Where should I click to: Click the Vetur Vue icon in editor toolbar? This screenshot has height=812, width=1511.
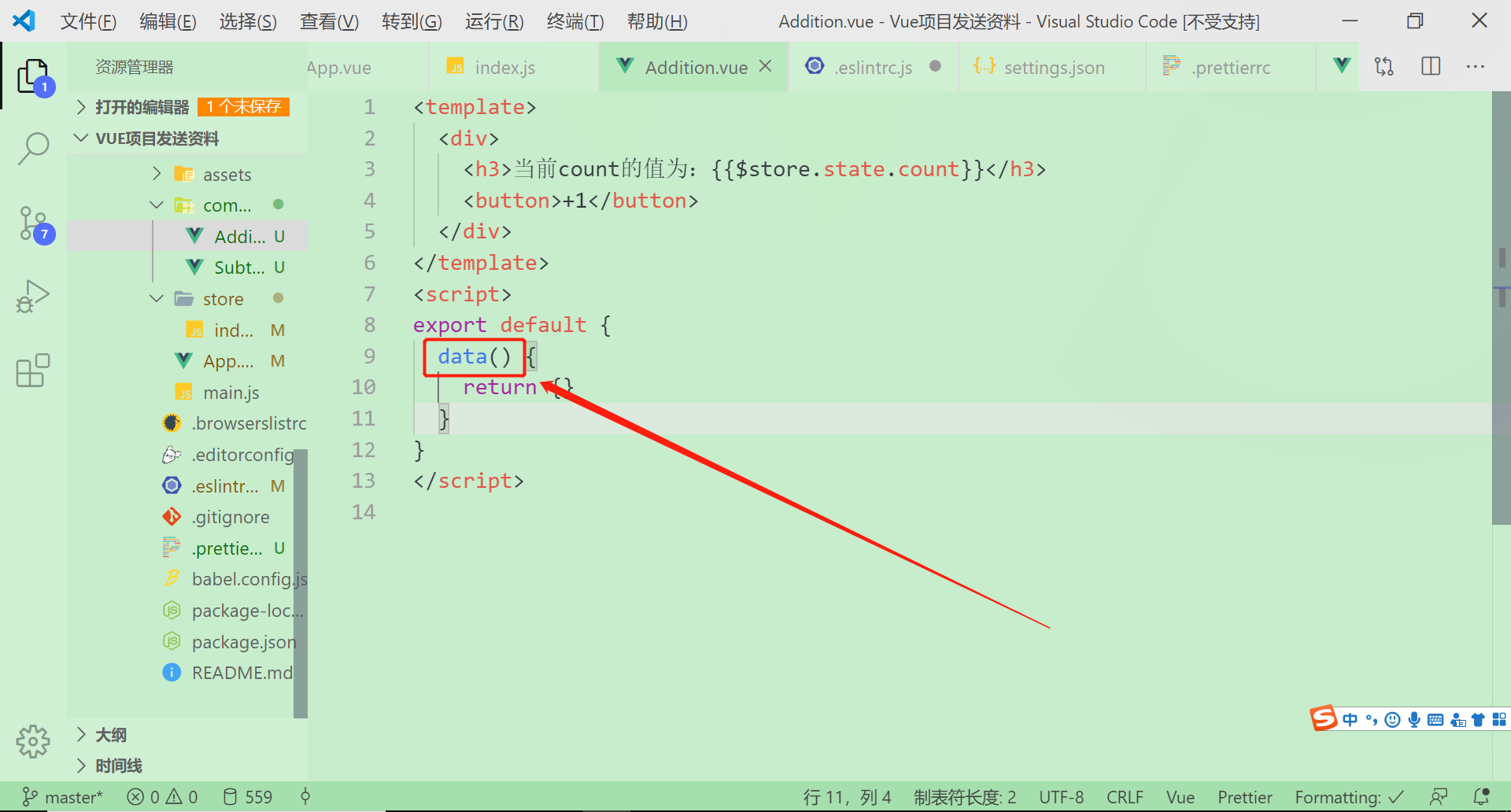tap(1342, 66)
